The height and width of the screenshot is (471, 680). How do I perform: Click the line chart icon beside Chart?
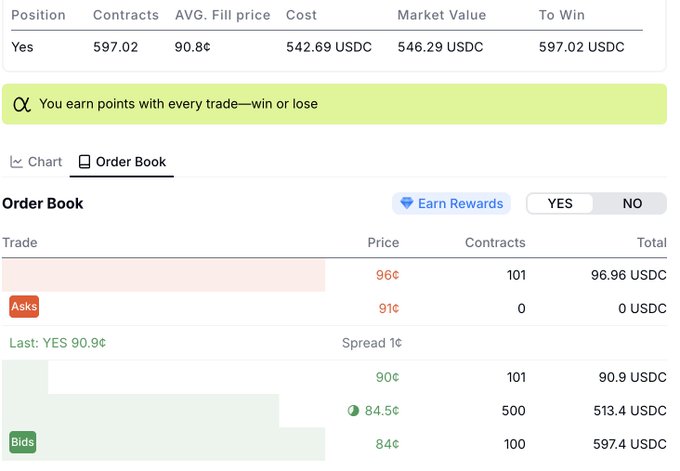17,162
